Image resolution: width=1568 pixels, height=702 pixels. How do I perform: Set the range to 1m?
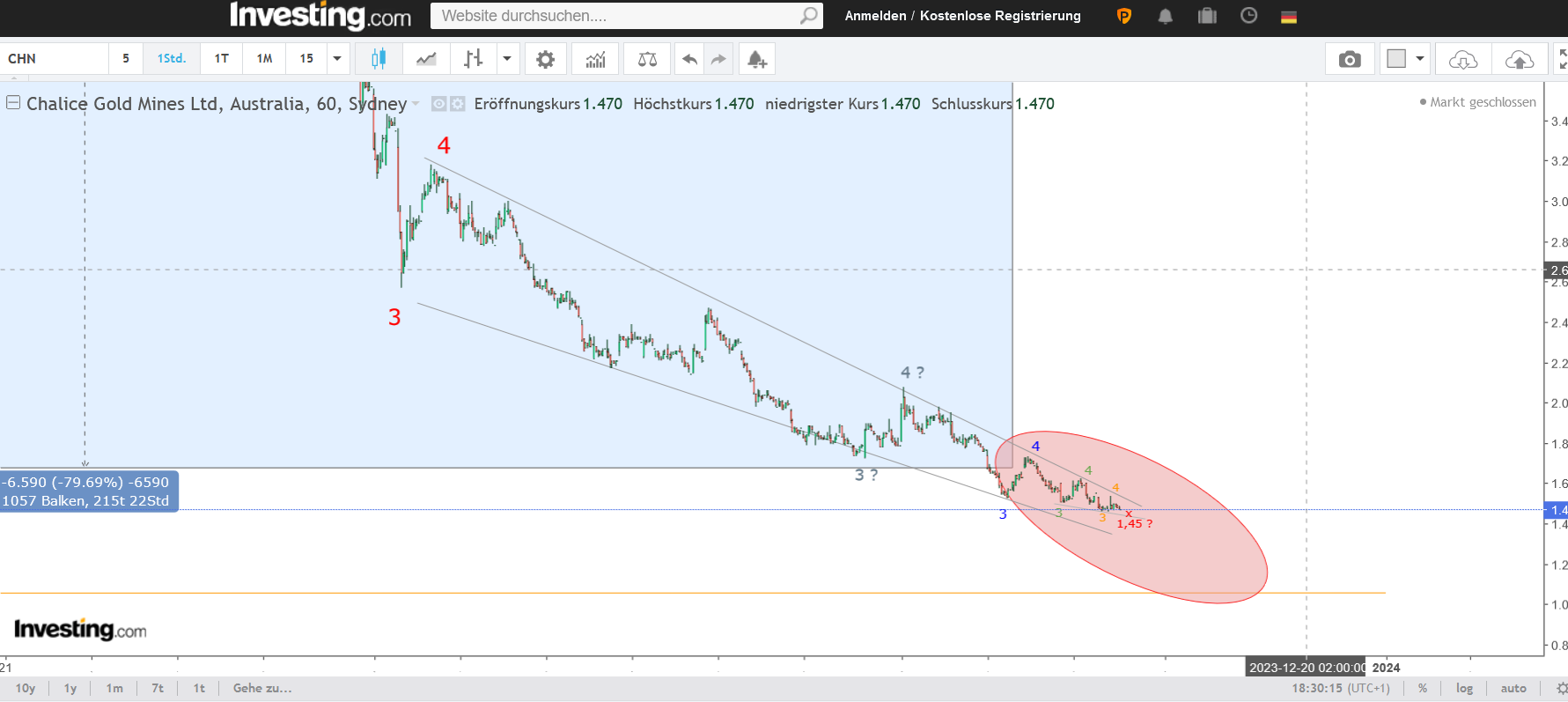tap(114, 688)
